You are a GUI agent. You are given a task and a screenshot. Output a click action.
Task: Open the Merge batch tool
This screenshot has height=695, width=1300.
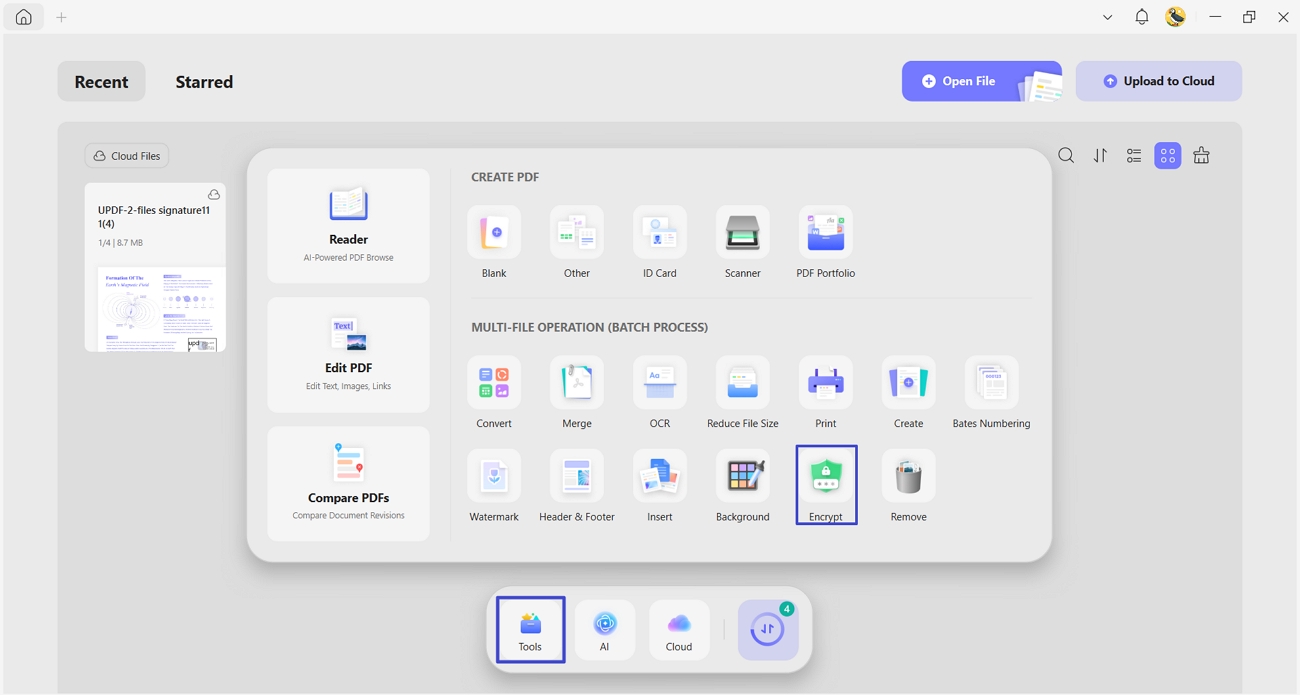coord(577,383)
